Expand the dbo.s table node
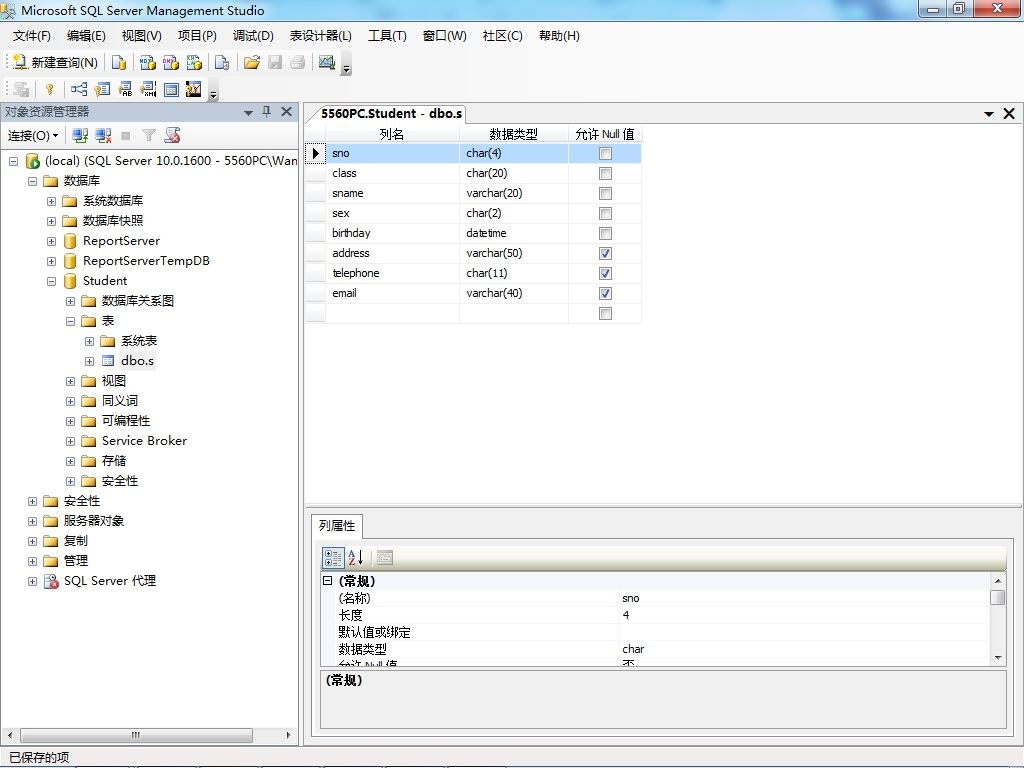The height and width of the screenshot is (768, 1024). point(89,361)
